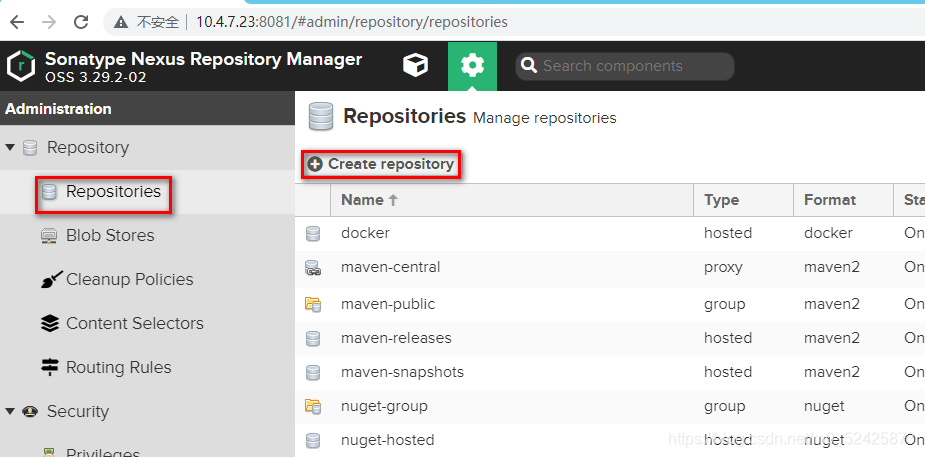Click the 'group' type cell of maven-public
This screenshot has width=925, height=457.
[x=724, y=304]
